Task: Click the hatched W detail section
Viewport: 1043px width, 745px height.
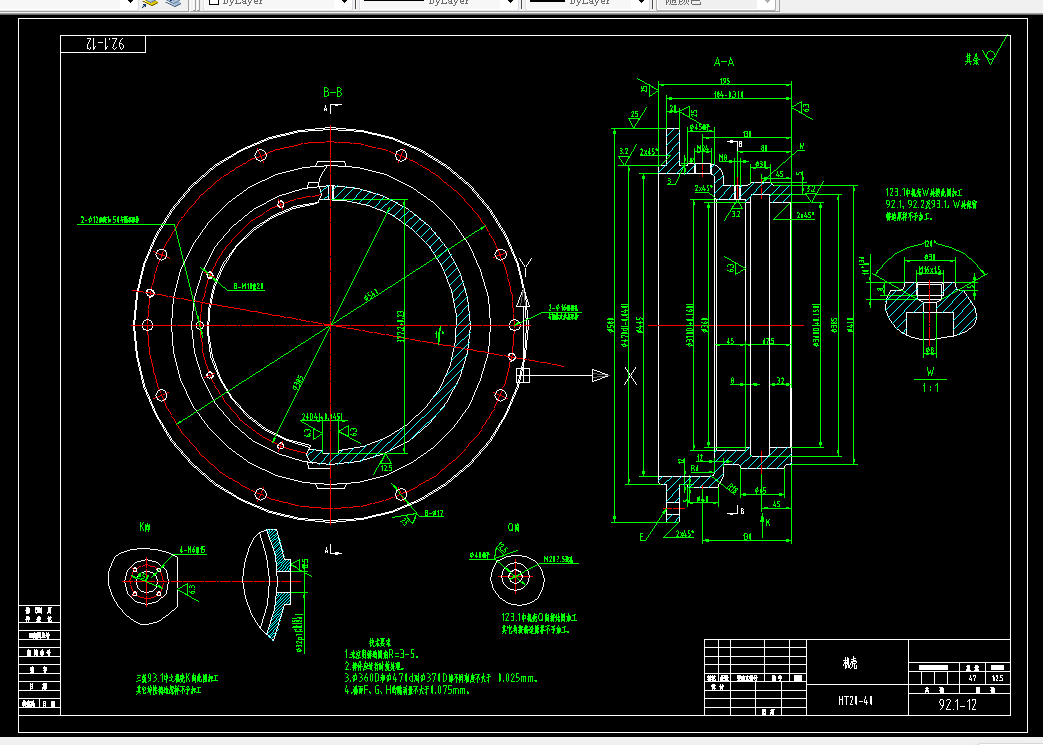Action: (931, 309)
